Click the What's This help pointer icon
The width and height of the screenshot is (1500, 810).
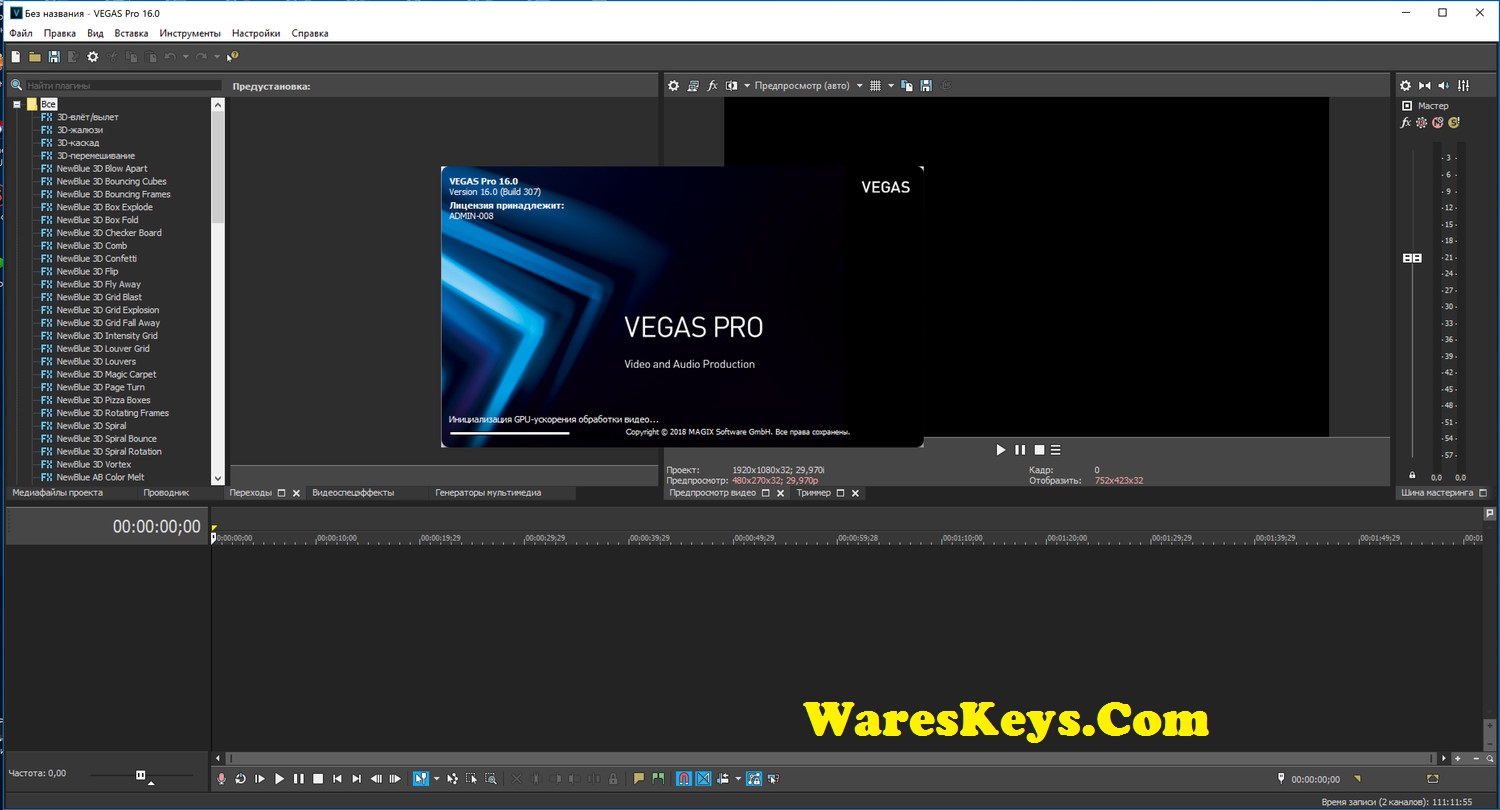(233, 57)
